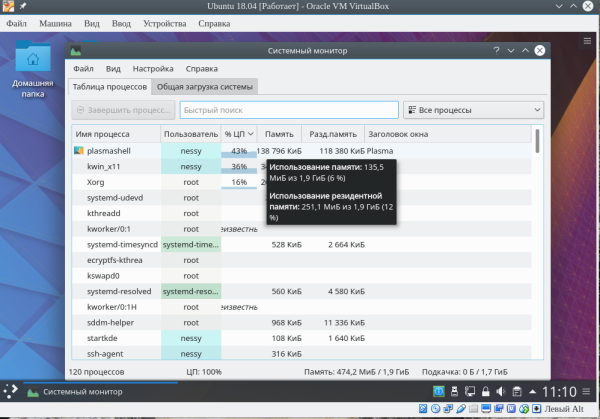Open the clipboard tray icon
Image resolution: width=600 pixels, height=419 pixels.
(517, 391)
